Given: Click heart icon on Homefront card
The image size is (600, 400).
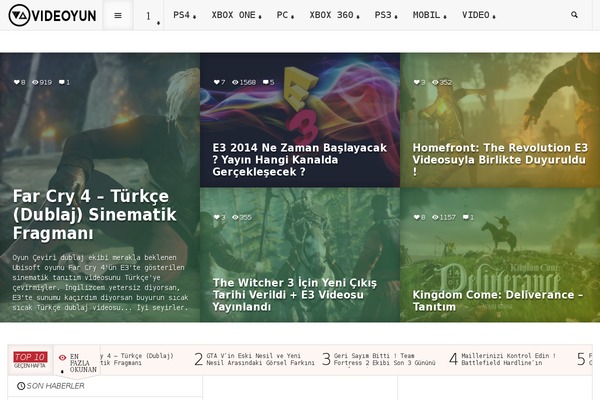Looking at the screenshot, I should (x=417, y=82).
